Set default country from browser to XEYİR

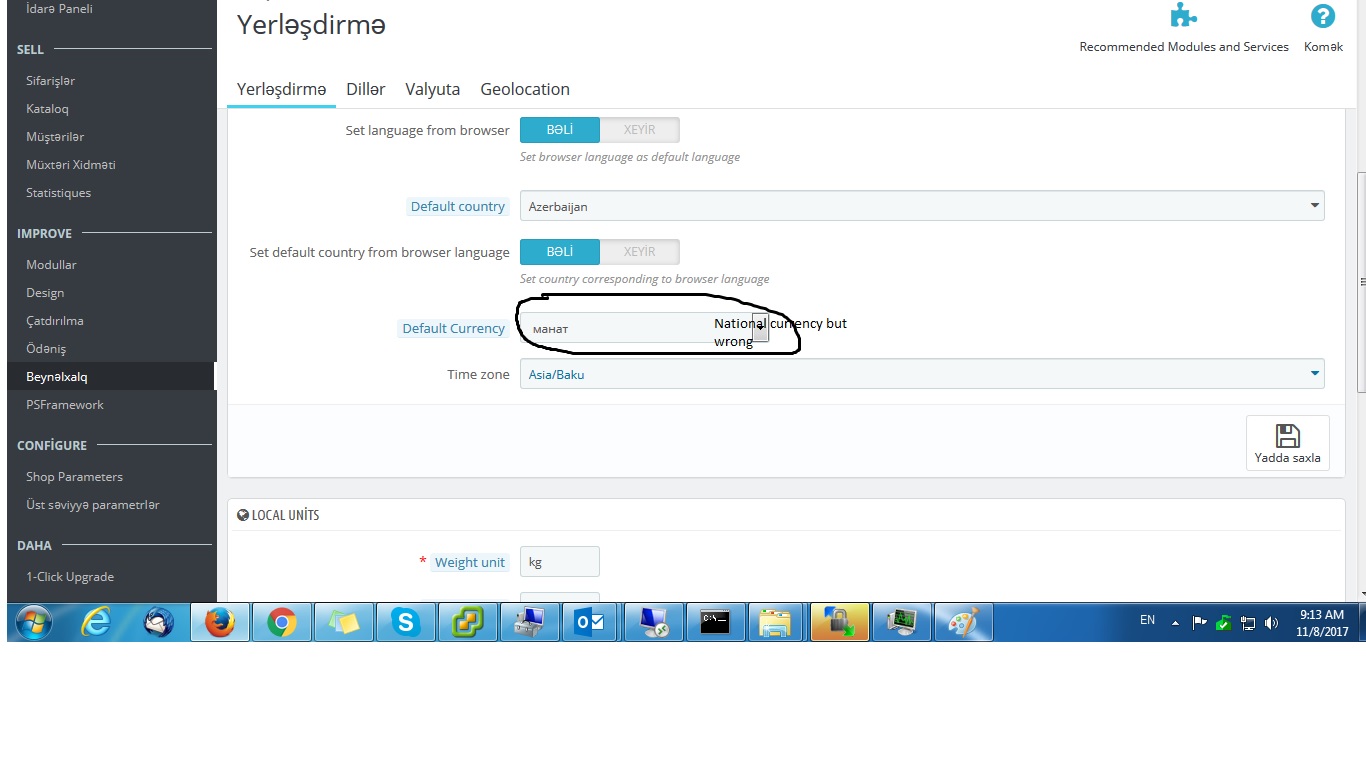[640, 252]
